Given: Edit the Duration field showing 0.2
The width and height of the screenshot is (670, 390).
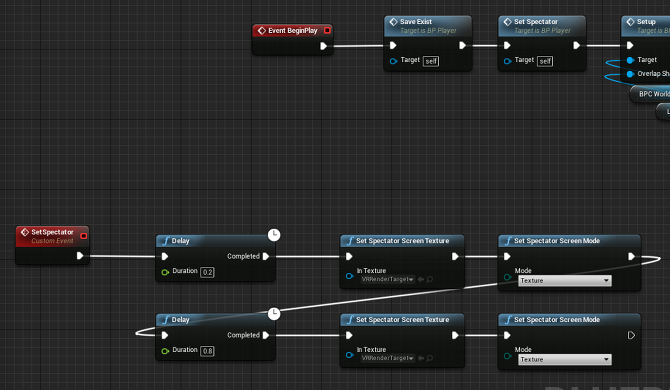Looking at the screenshot, I should coord(207,272).
